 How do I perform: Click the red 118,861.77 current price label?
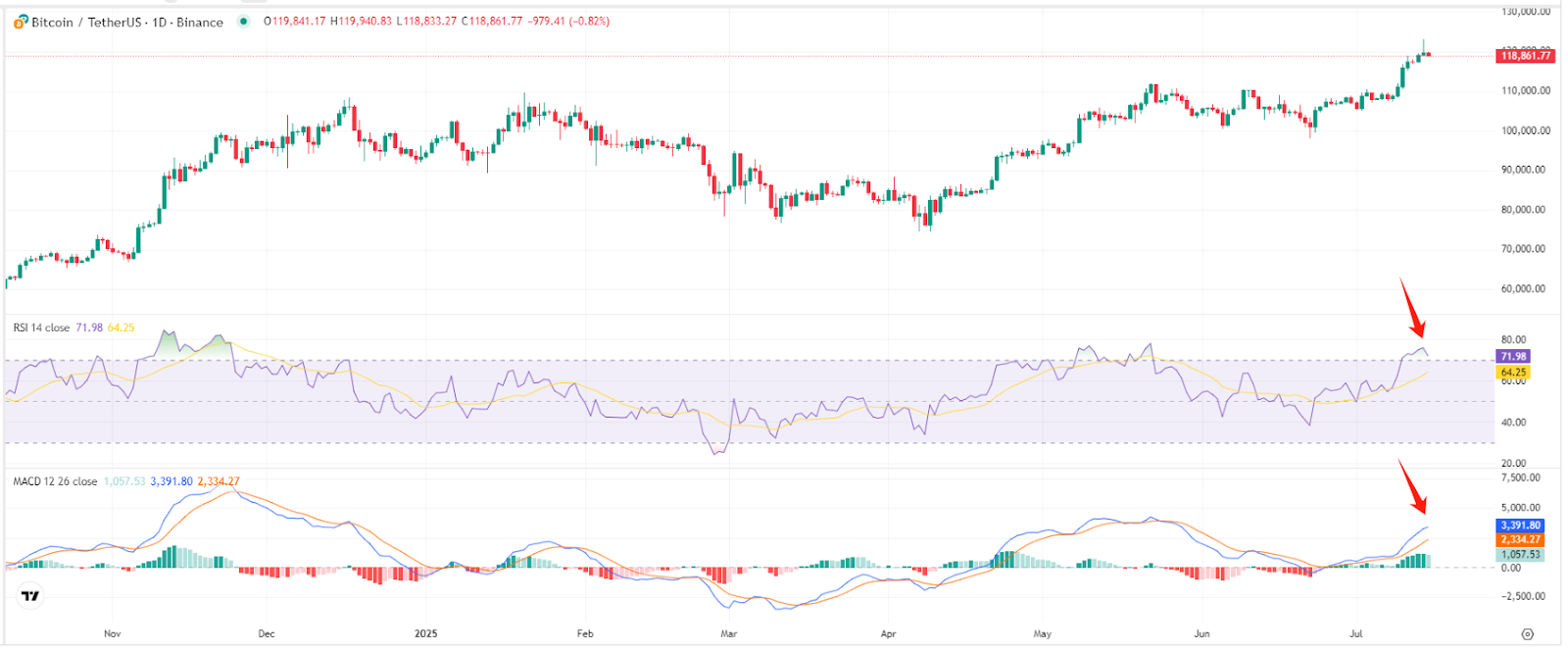(1526, 56)
